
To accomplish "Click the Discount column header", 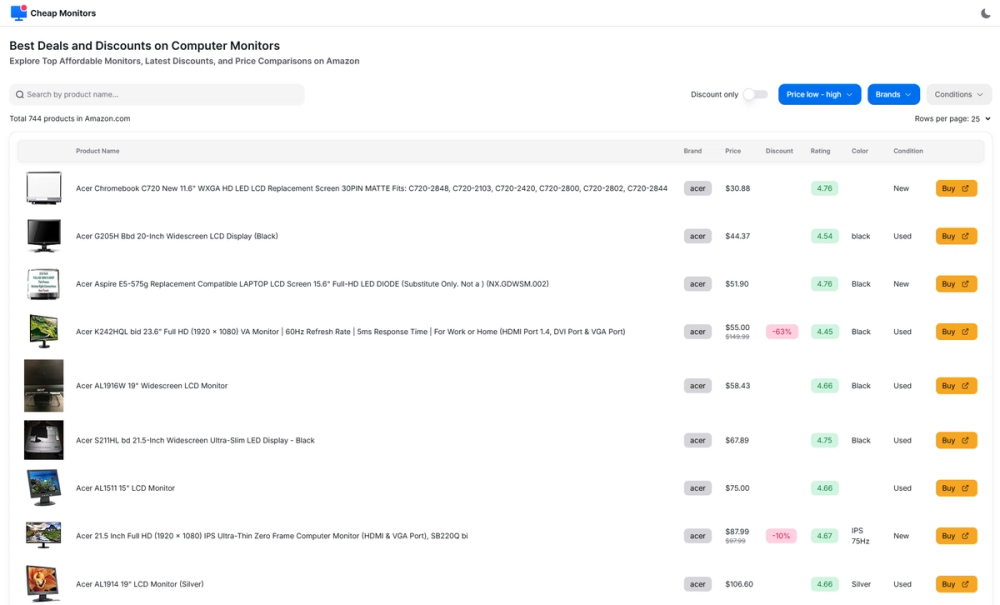I will pyautogui.click(x=779, y=151).
